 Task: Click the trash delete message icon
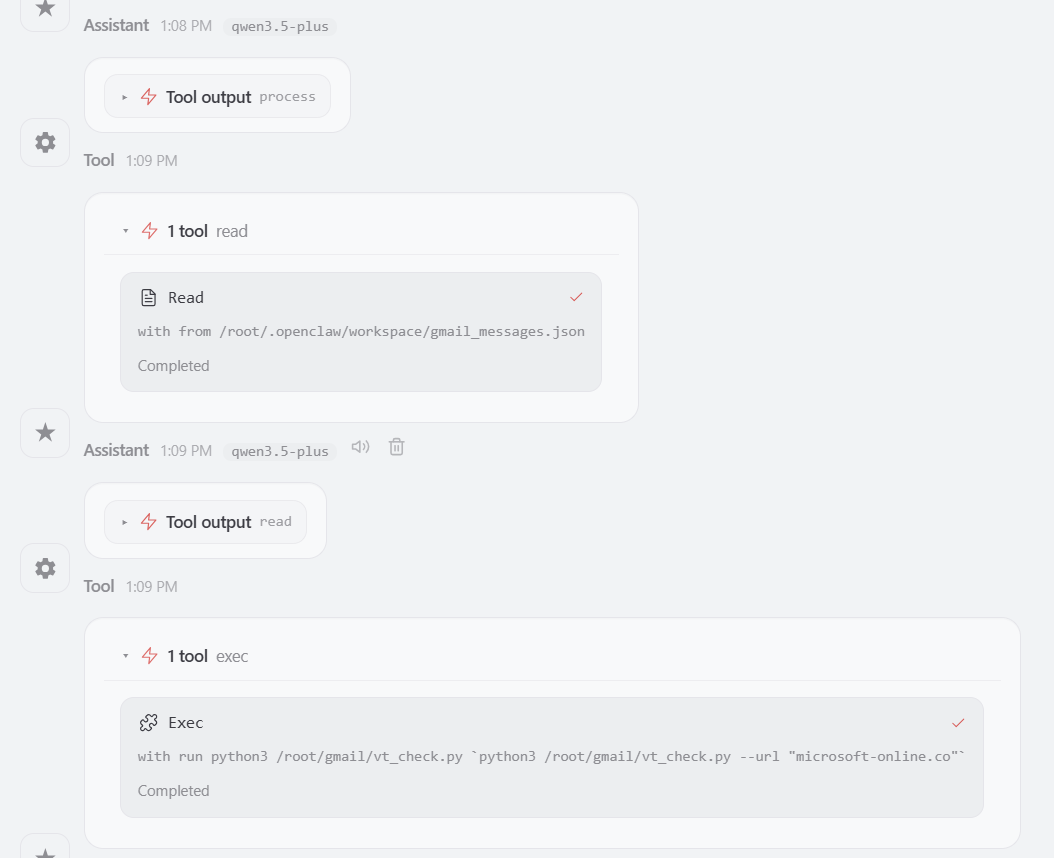point(397,447)
